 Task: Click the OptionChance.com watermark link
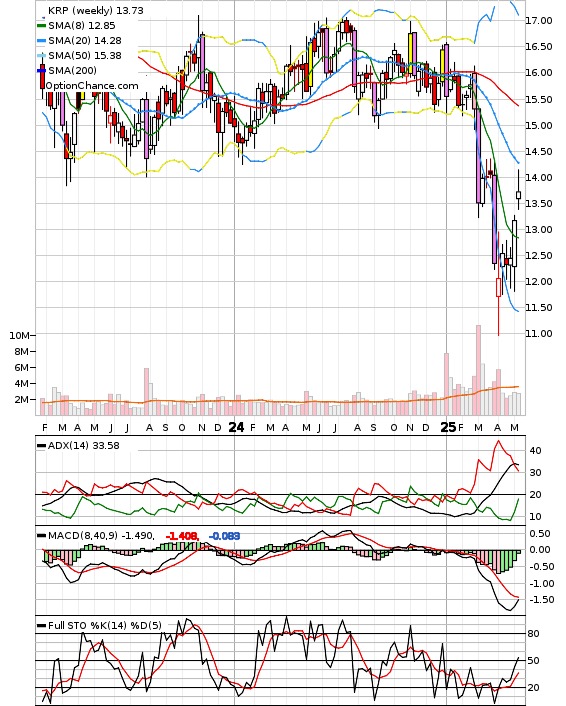coord(92,86)
